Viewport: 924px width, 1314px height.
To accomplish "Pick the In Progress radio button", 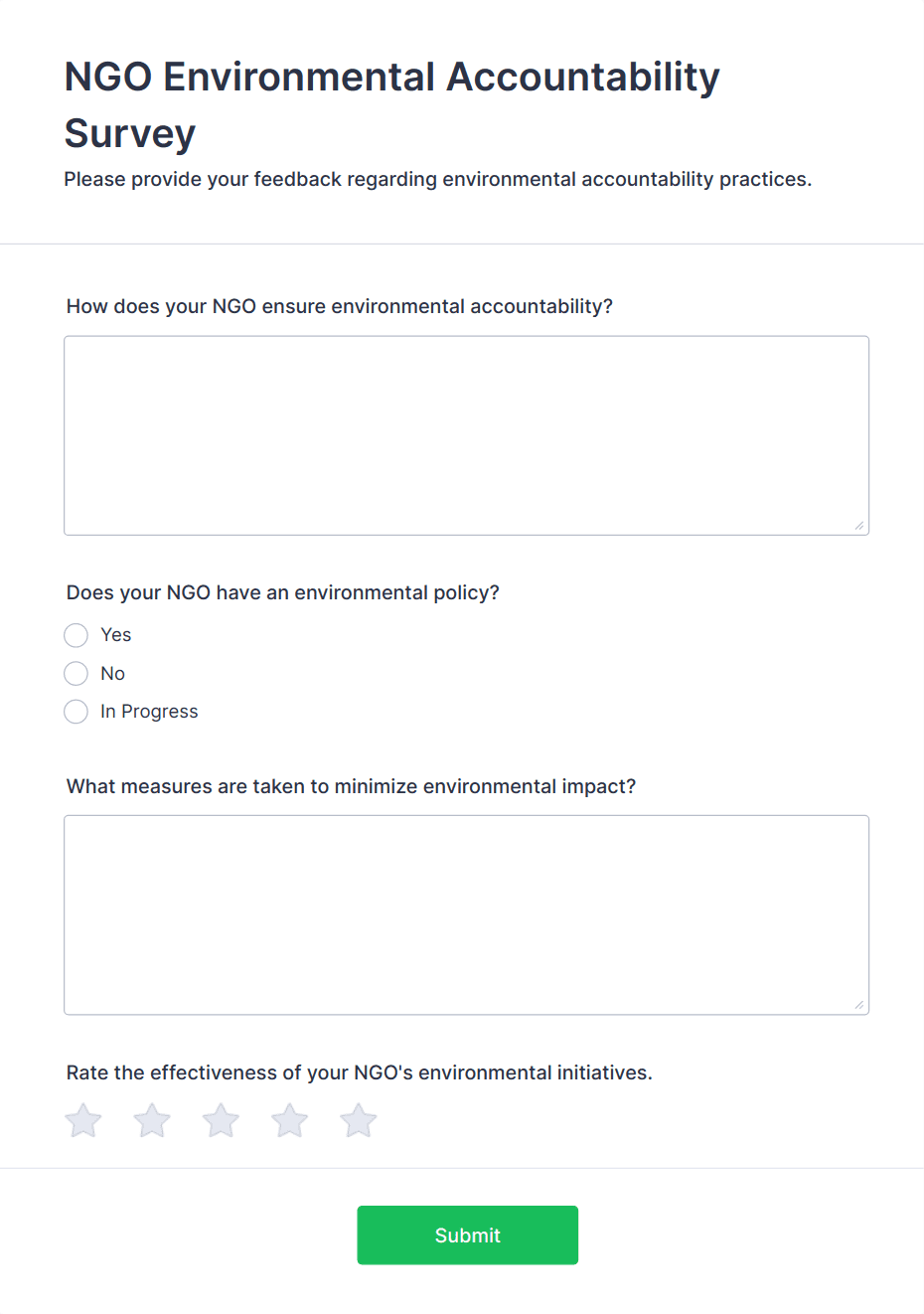I will tap(77, 712).
